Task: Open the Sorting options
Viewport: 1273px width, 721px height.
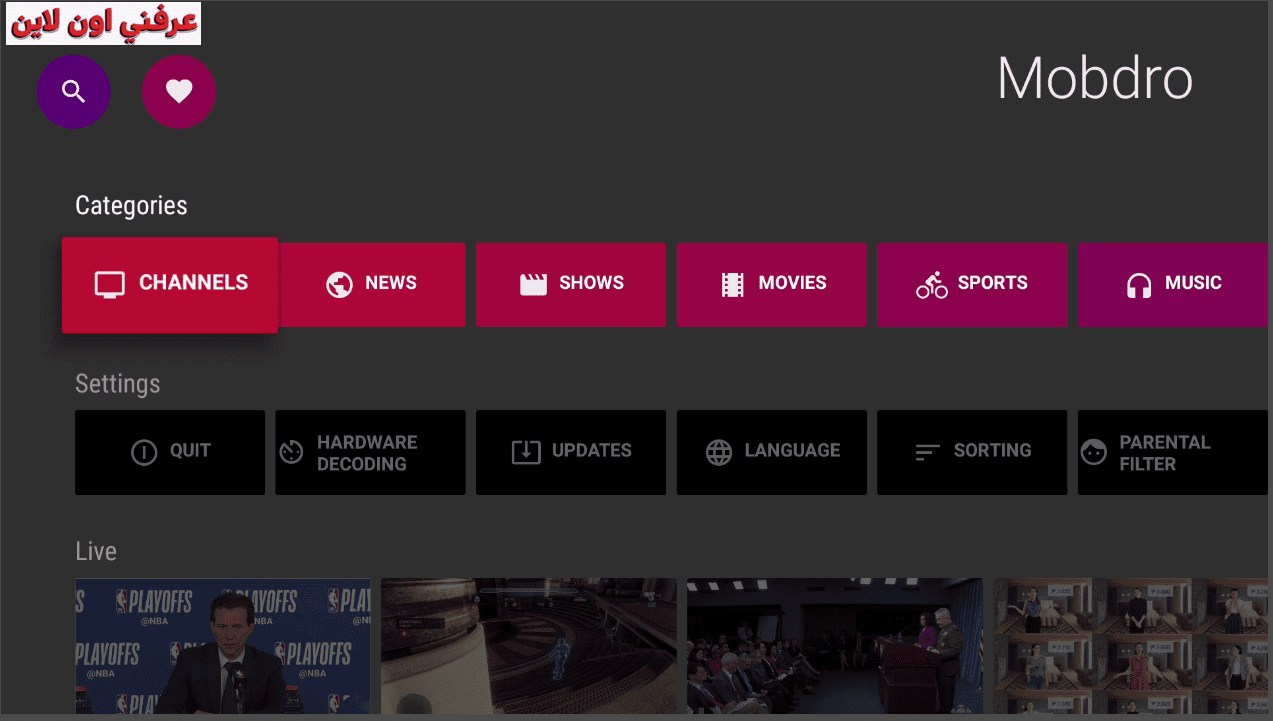Action: coord(971,452)
